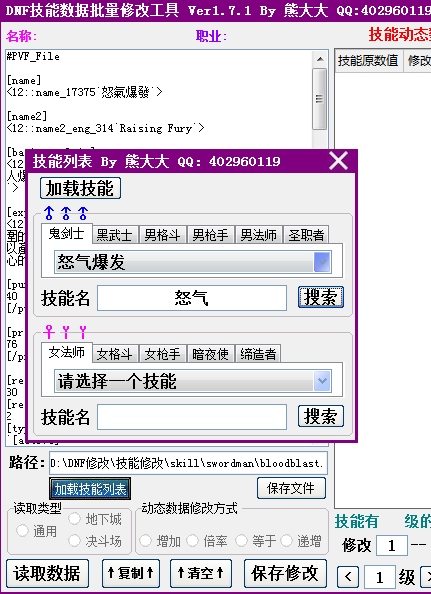Click the lower 搜索 button for female skills
Screen dimensions: 431x594
pos(321,416)
